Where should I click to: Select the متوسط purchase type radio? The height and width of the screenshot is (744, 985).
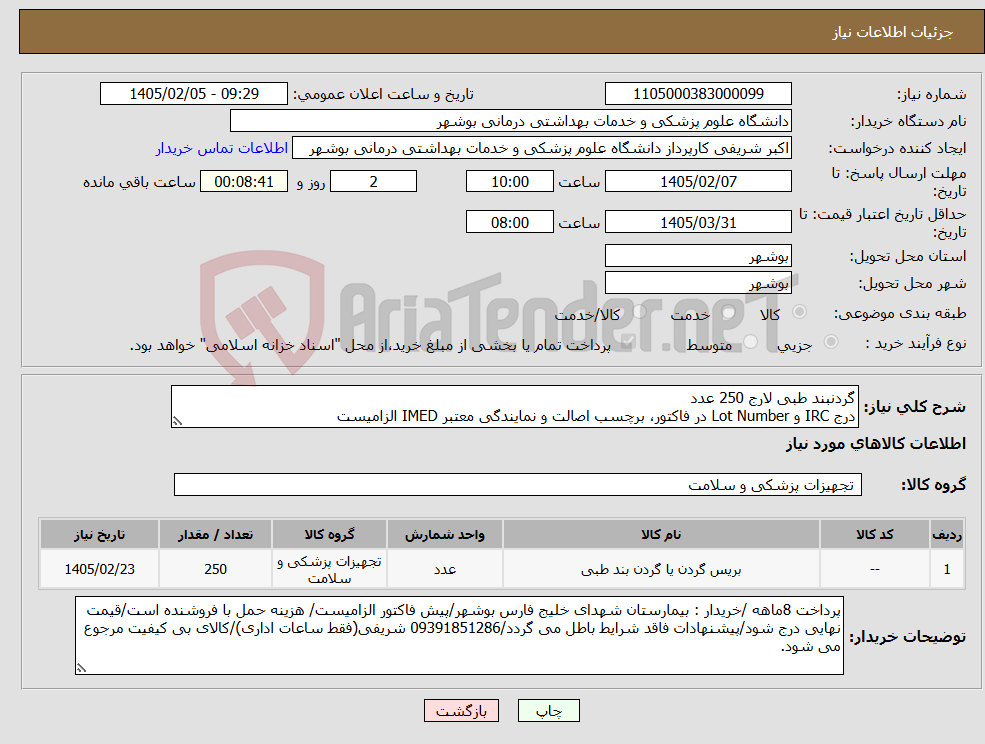click(x=750, y=342)
